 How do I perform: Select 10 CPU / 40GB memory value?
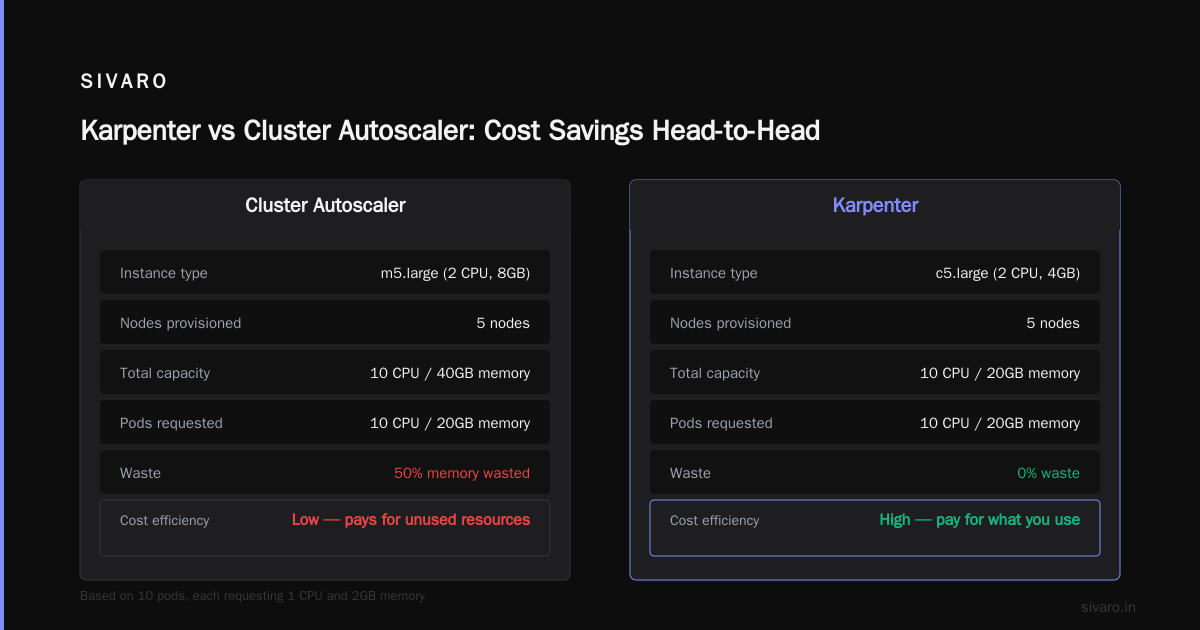(x=450, y=373)
